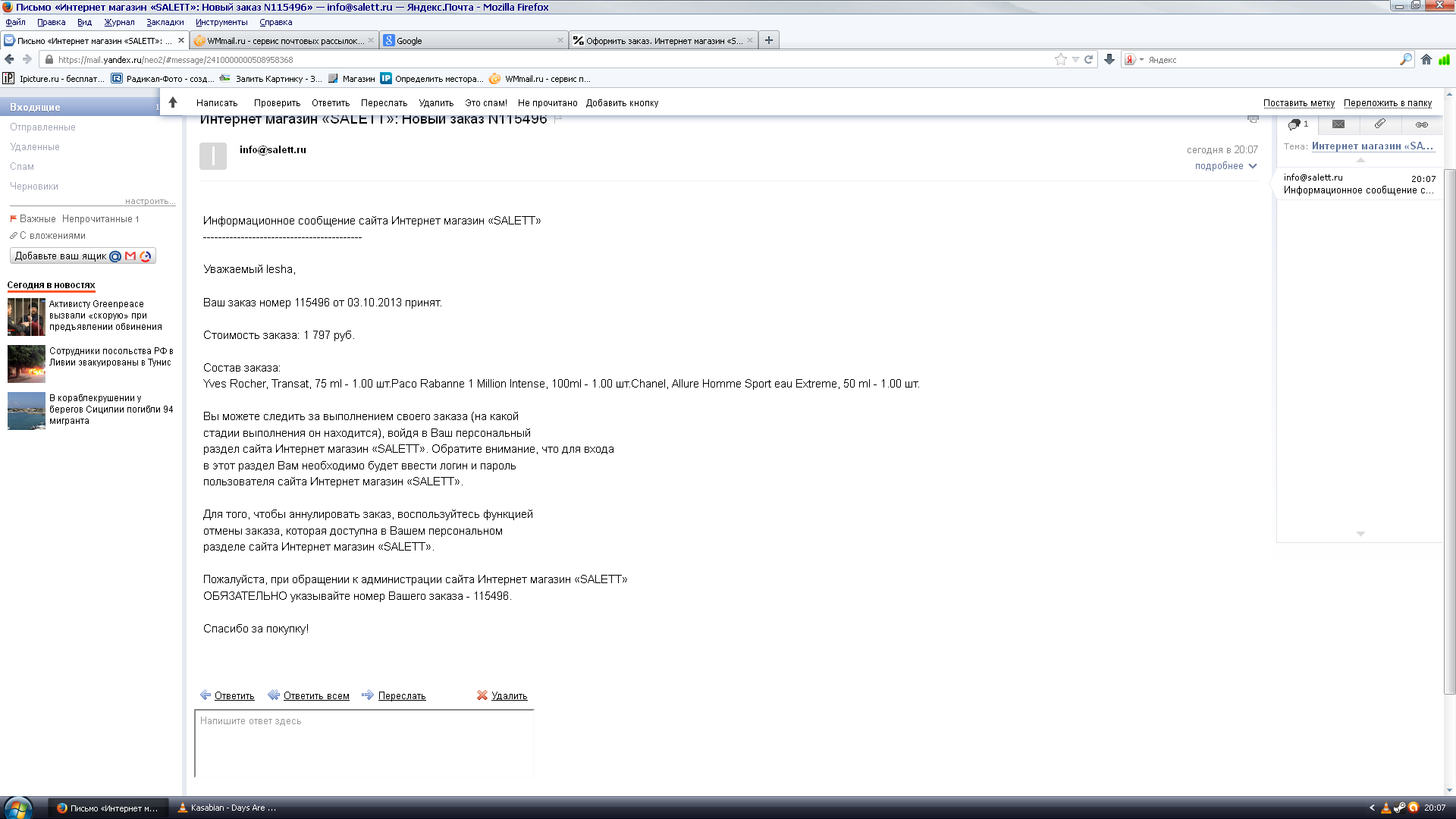Click the Windows Start orb
The width and height of the screenshot is (1456, 819).
click(x=17, y=808)
